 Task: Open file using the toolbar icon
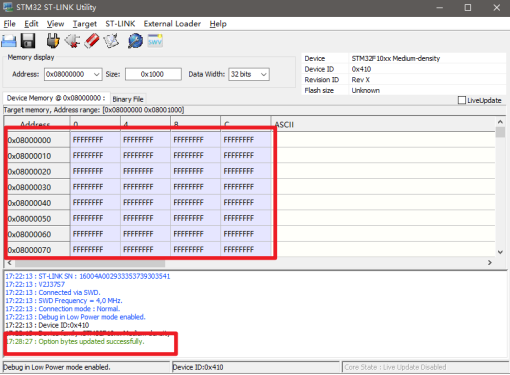[x=9, y=41]
